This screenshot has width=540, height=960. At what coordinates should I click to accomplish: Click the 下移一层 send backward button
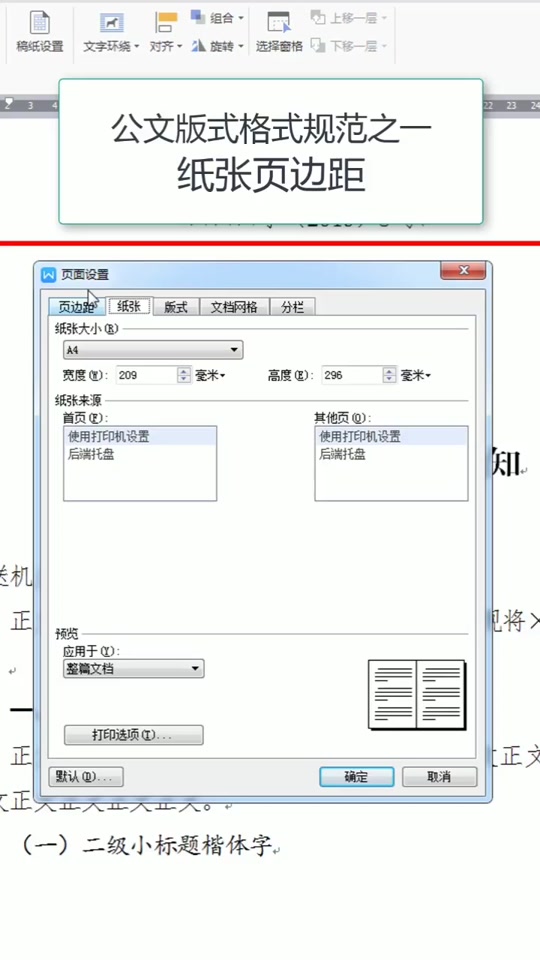click(x=348, y=46)
